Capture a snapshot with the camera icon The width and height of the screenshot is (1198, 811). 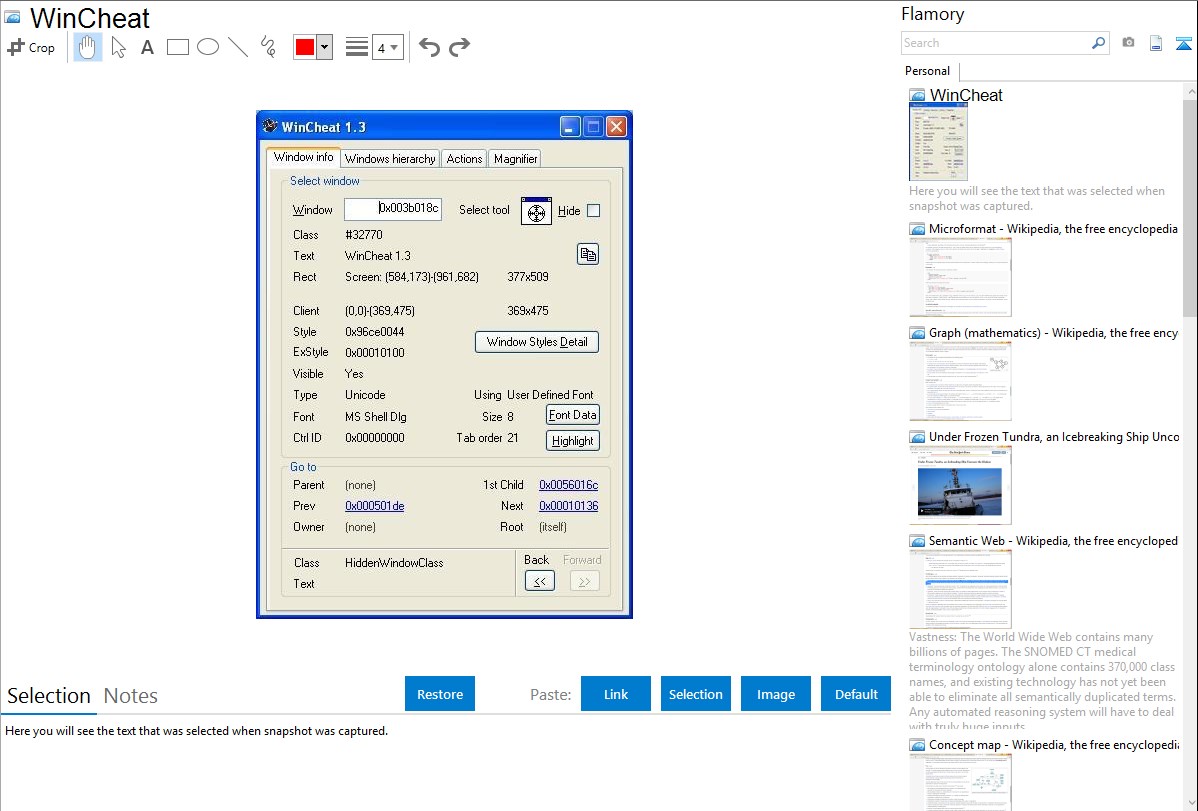pyautogui.click(x=1128, y=43)
